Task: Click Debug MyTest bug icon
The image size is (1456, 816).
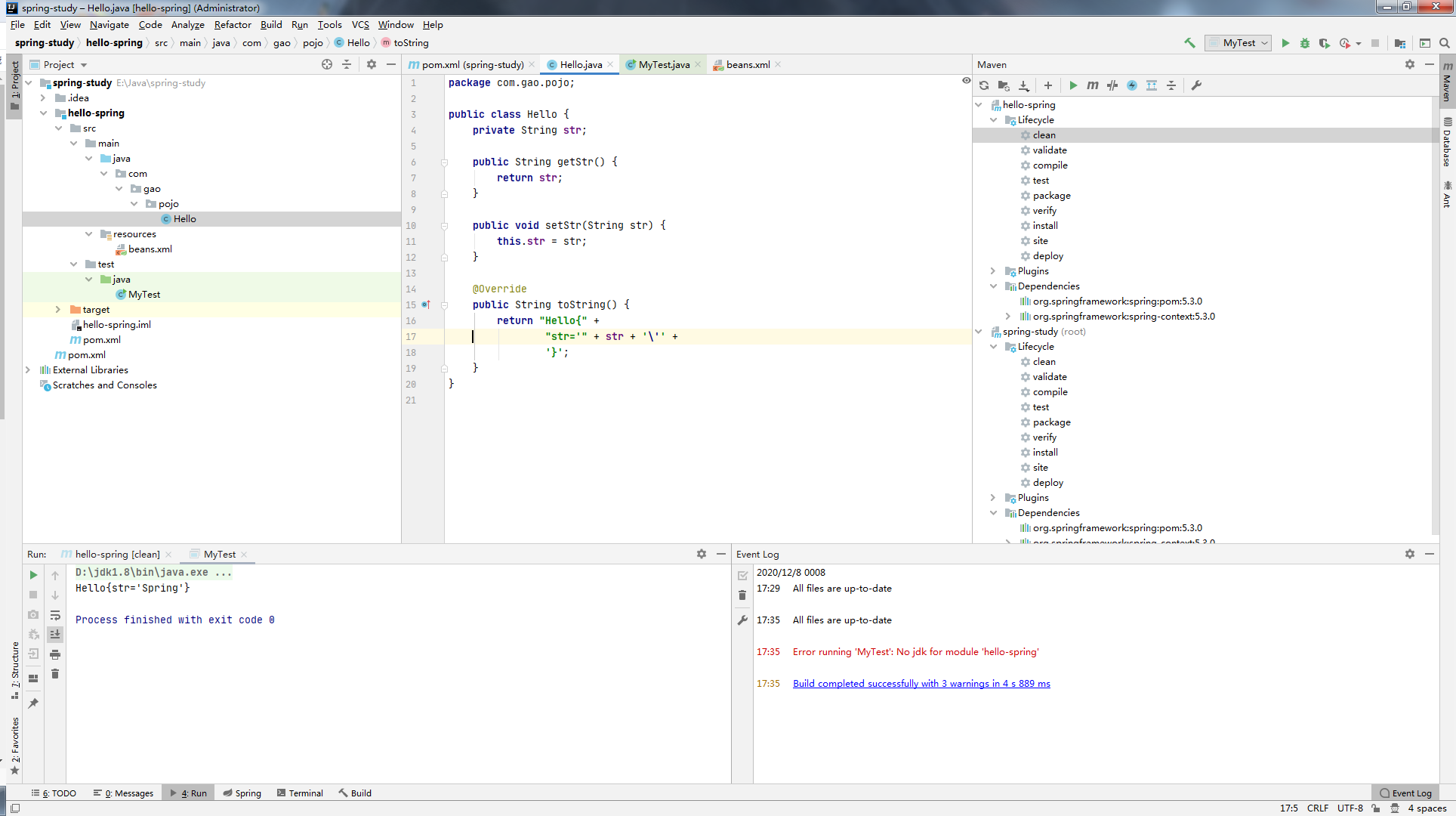Action: [1304, 43]
